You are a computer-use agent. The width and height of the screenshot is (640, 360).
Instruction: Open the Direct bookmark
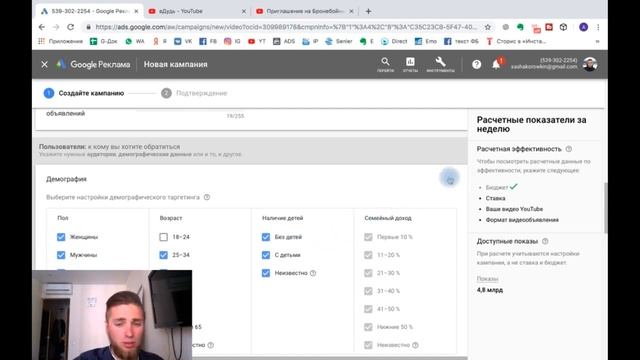[x=394, y=41]
